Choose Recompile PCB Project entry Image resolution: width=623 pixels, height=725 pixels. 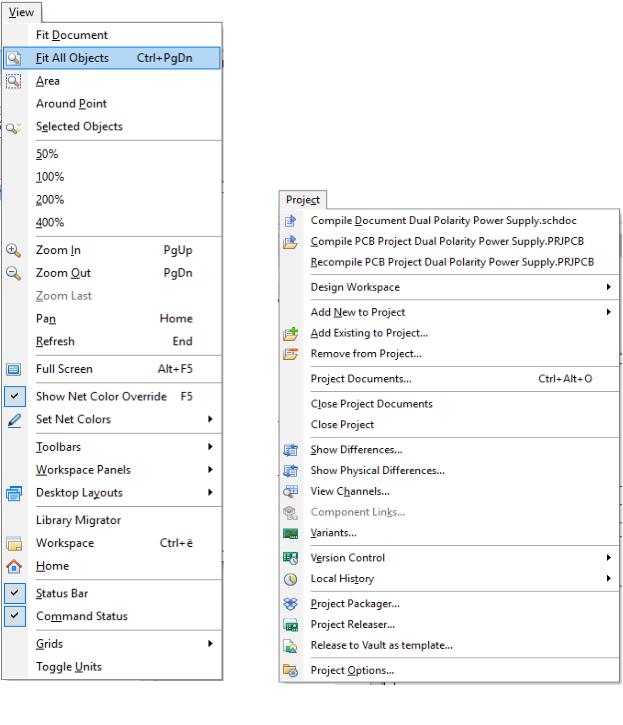click(x=452, y=262)
